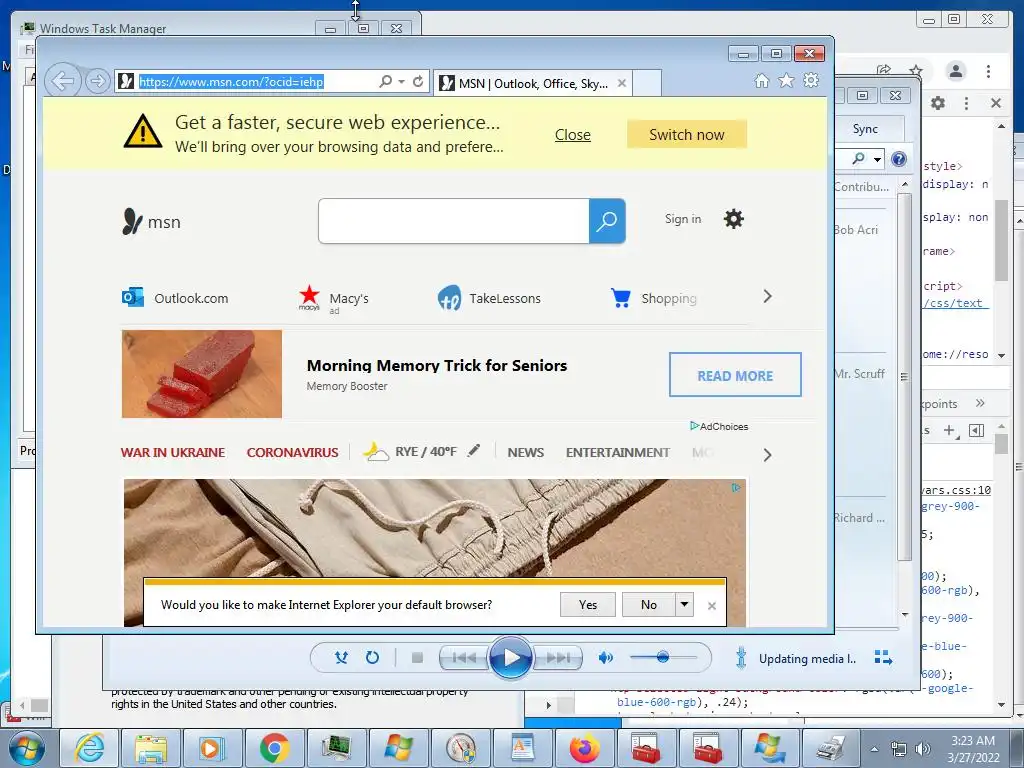The width and height of the screenshot is (1024, 768).
Task: Open Favorites star in Internet Explorer
Action: (786, 80)
